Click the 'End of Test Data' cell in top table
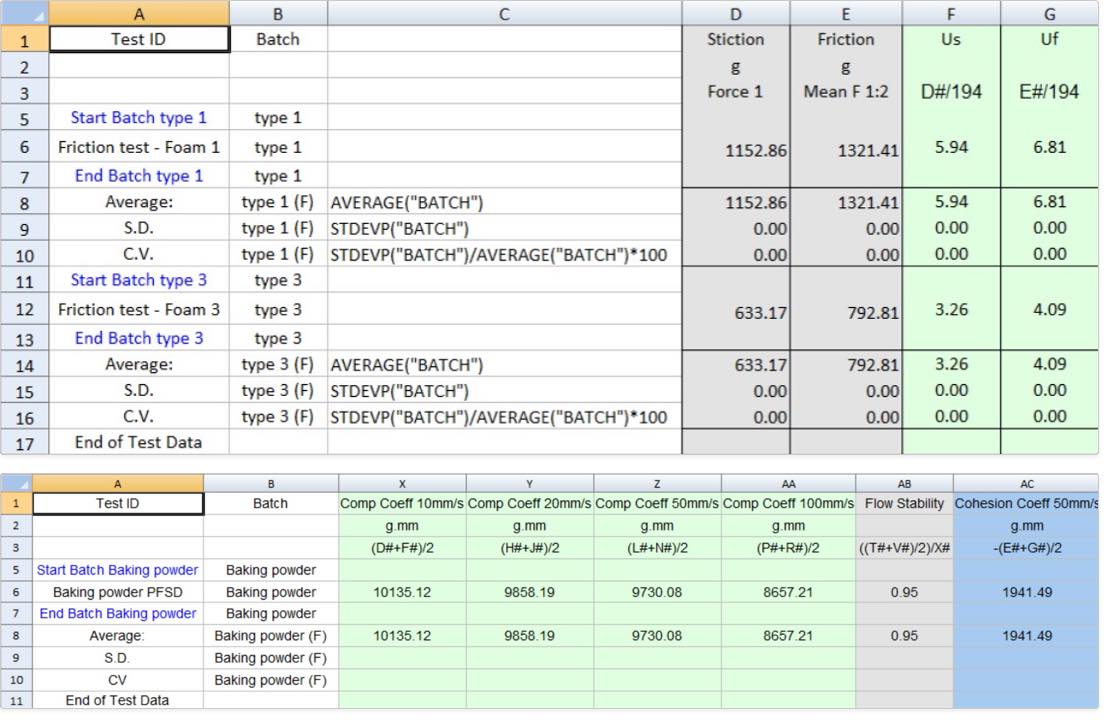This screenshot has width=1110, height=724. (138, 442)
